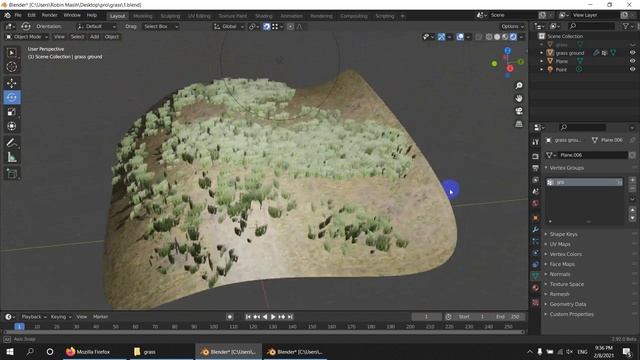Viewport: 640px width, 360px height.
Task: Jump to the timeline end frame
Action: pyautogui.click(x=290, y=317)
